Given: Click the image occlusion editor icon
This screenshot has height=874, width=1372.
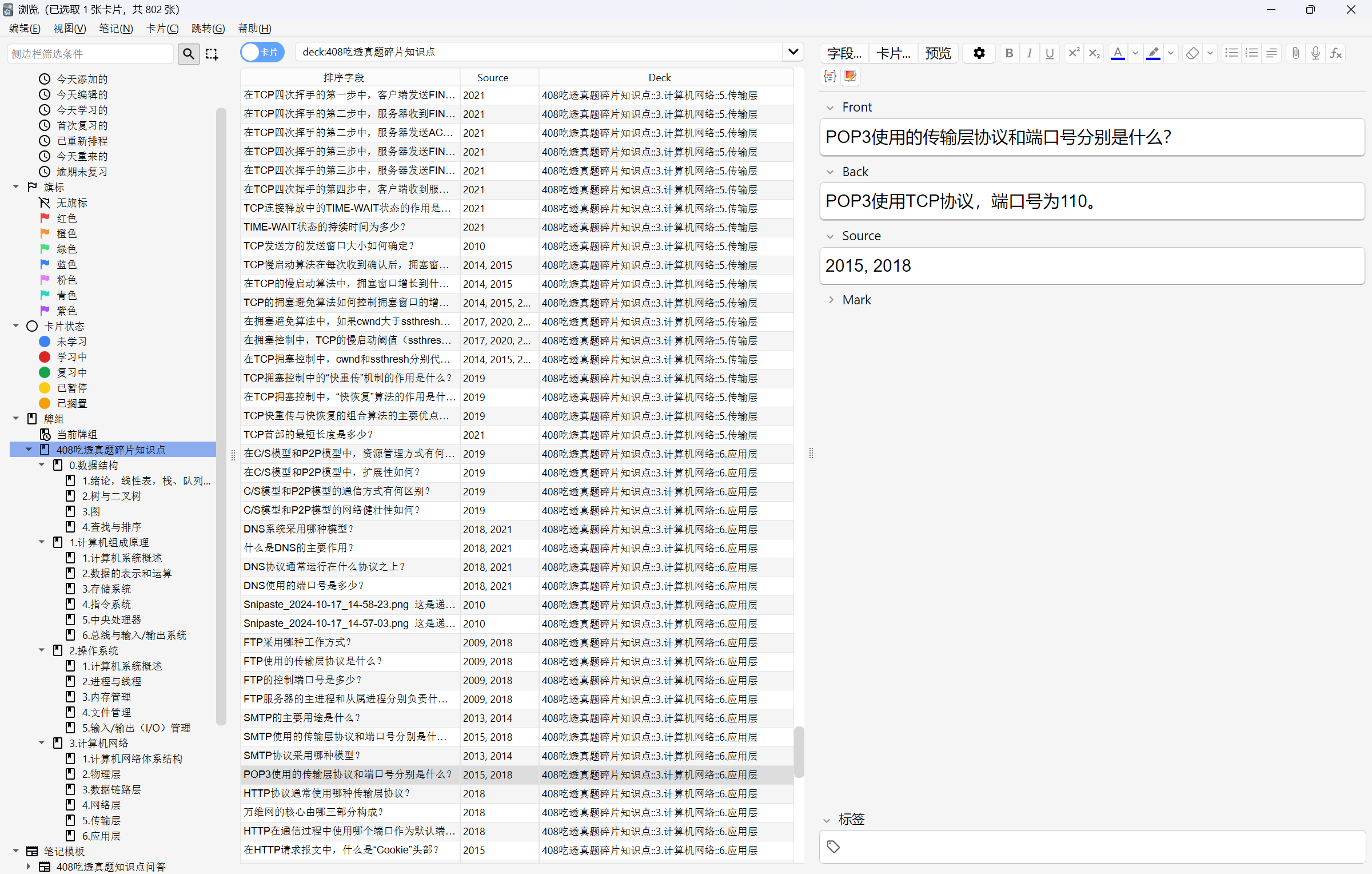Looking at the screenshot, I should (x=851, y=76).
